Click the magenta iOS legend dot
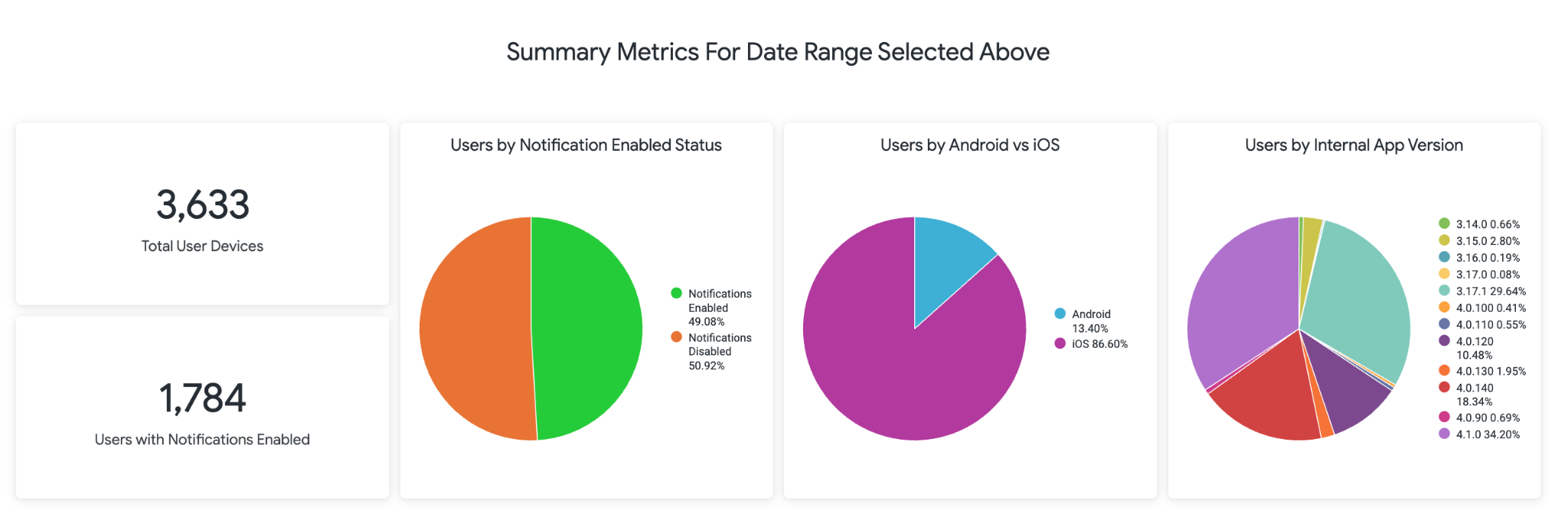 pyautogui.click(x=1060, y=343)
